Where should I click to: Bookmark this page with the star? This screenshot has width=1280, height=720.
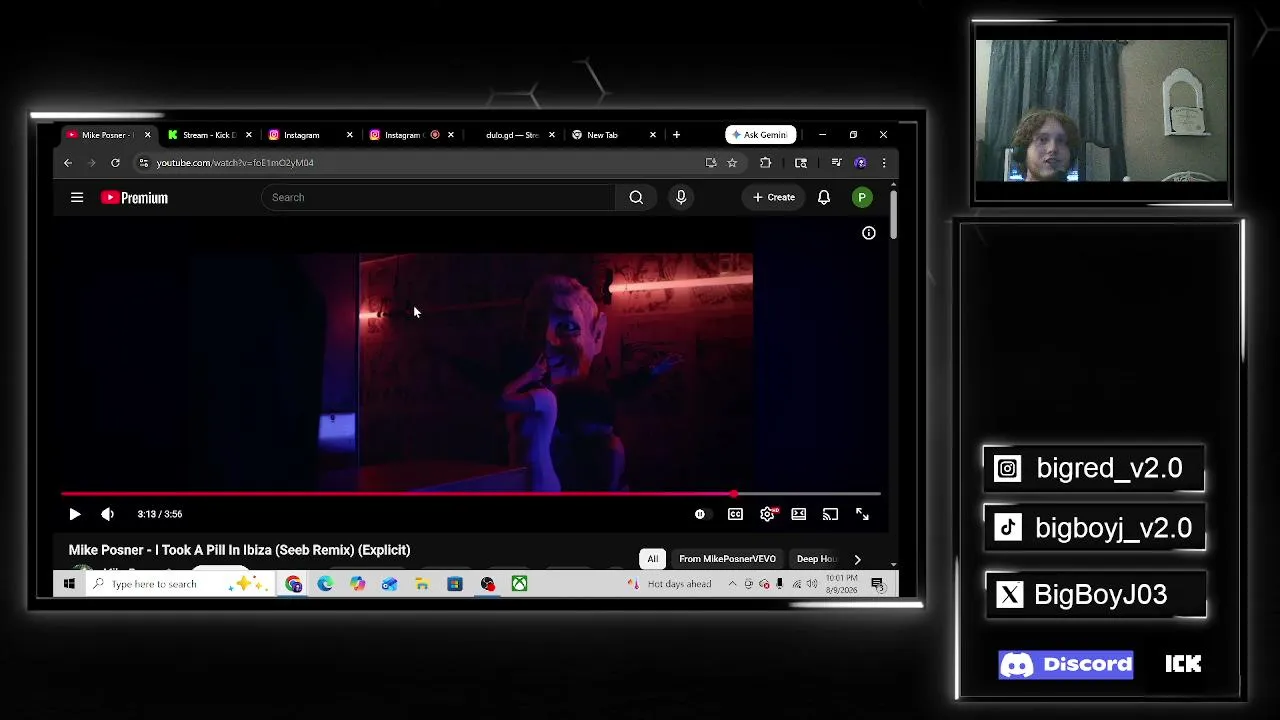(732, 163)
